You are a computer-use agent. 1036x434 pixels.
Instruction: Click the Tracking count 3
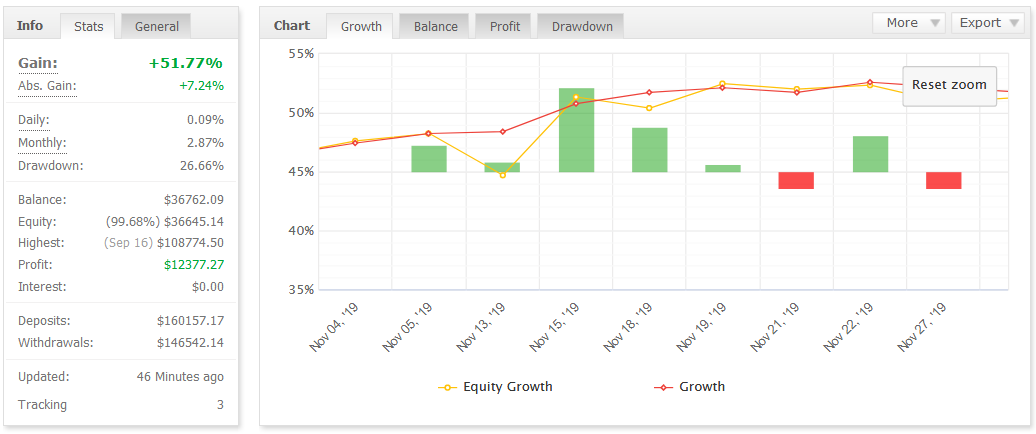tap(220, 405)
